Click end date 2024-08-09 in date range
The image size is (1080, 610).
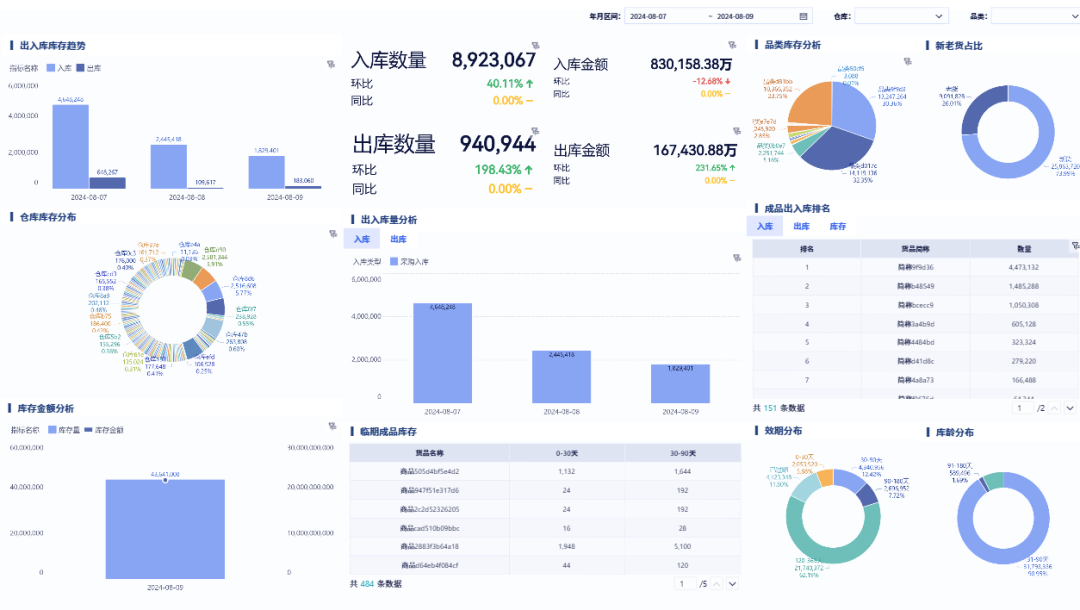point(735,16)
